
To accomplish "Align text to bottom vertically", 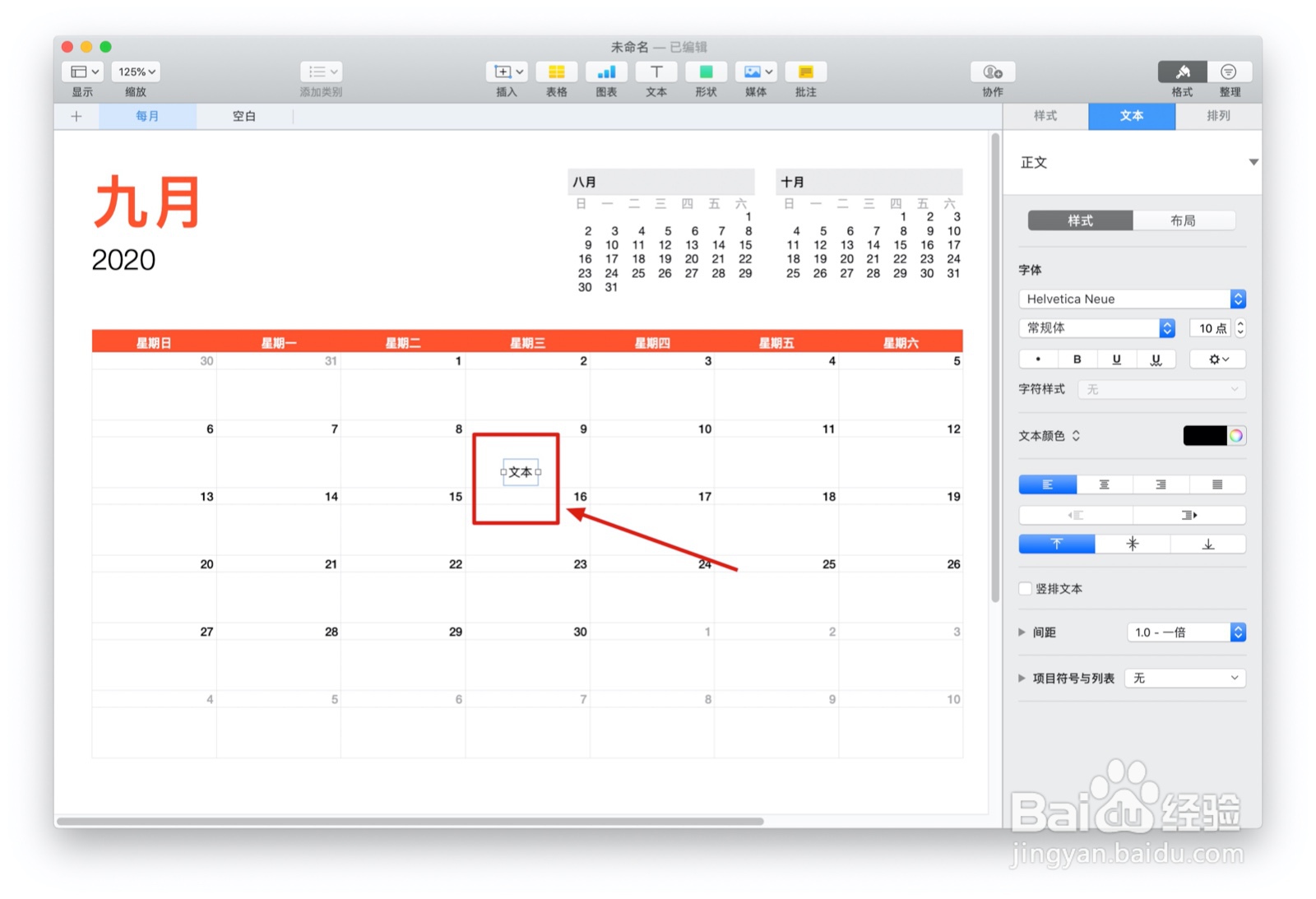I will click(1208, 544).
